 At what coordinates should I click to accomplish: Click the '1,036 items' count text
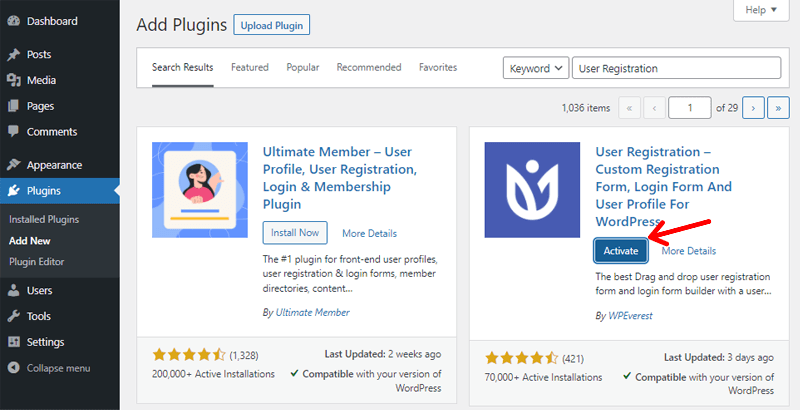pos(586,108)
